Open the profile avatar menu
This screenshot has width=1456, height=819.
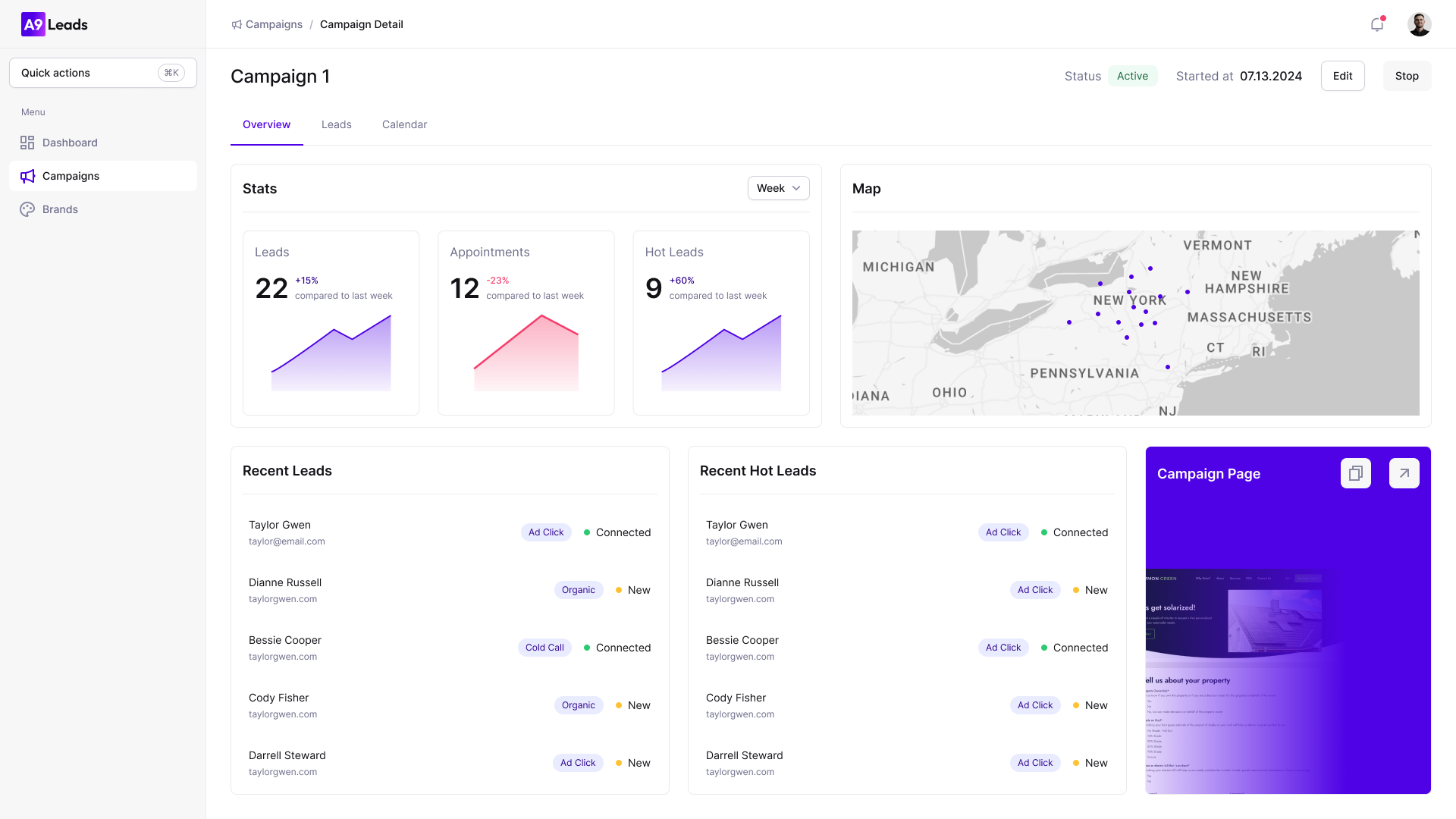(1420, 24)
